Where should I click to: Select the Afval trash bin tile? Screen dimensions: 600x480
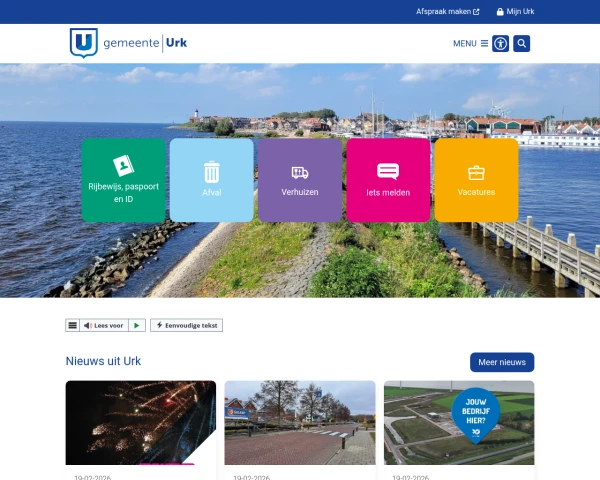211,180
